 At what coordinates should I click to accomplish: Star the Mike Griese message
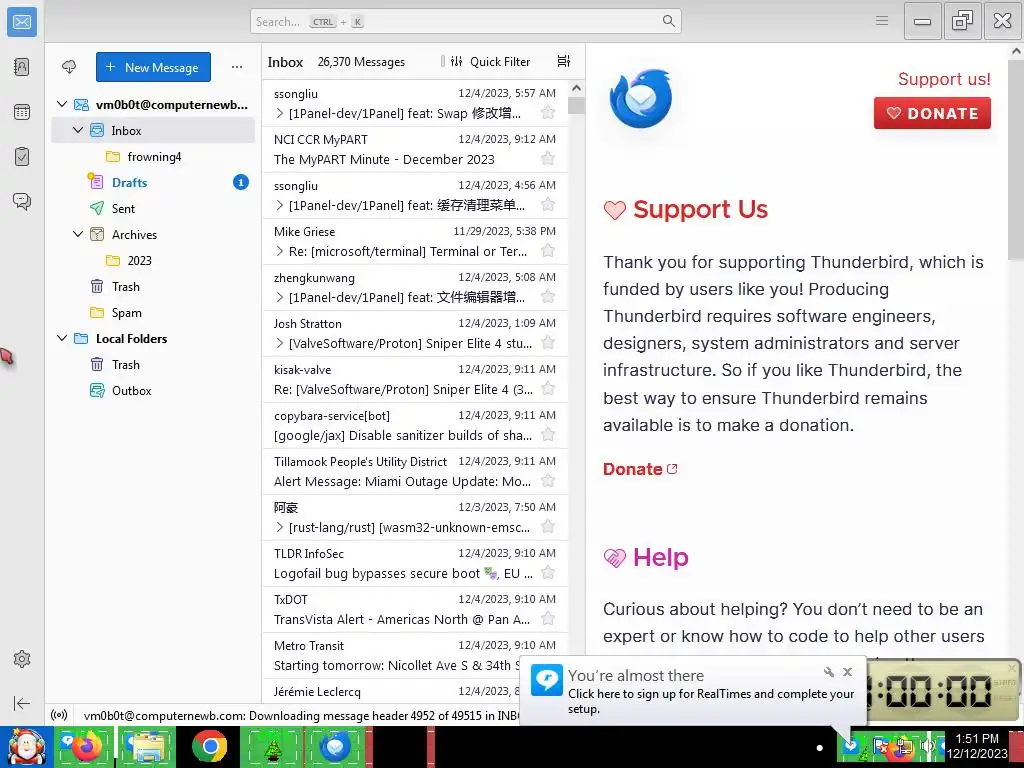click(548, 251)
